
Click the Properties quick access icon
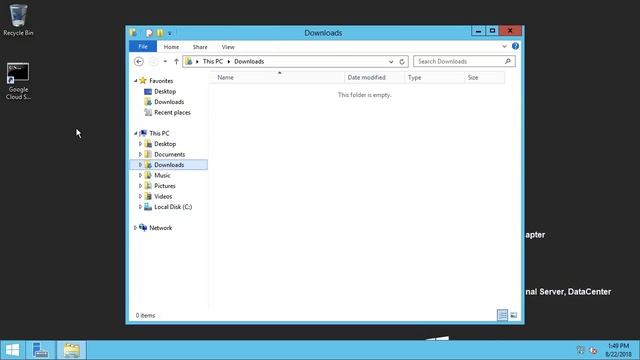[x=149, y=33]
